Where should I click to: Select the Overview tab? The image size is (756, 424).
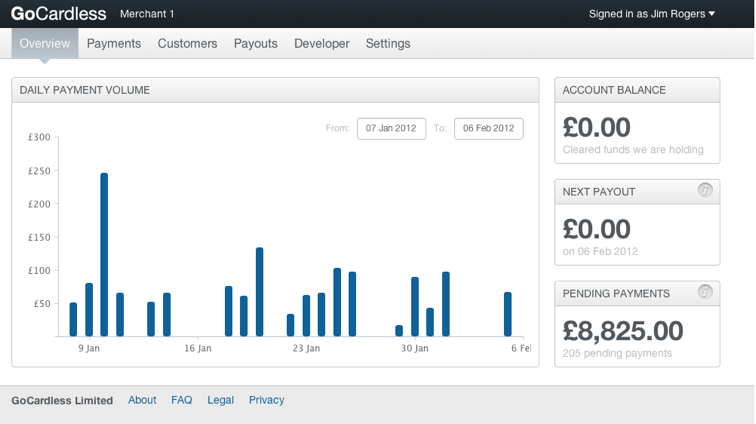tap(45, 44)
